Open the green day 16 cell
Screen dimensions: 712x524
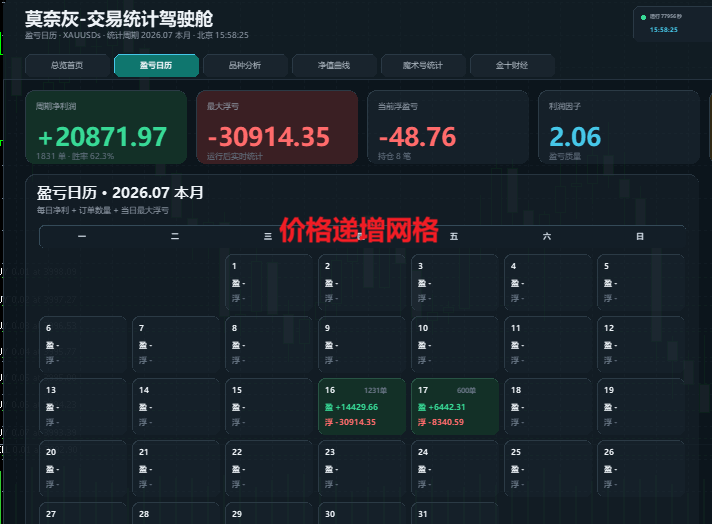click(362, 406)
